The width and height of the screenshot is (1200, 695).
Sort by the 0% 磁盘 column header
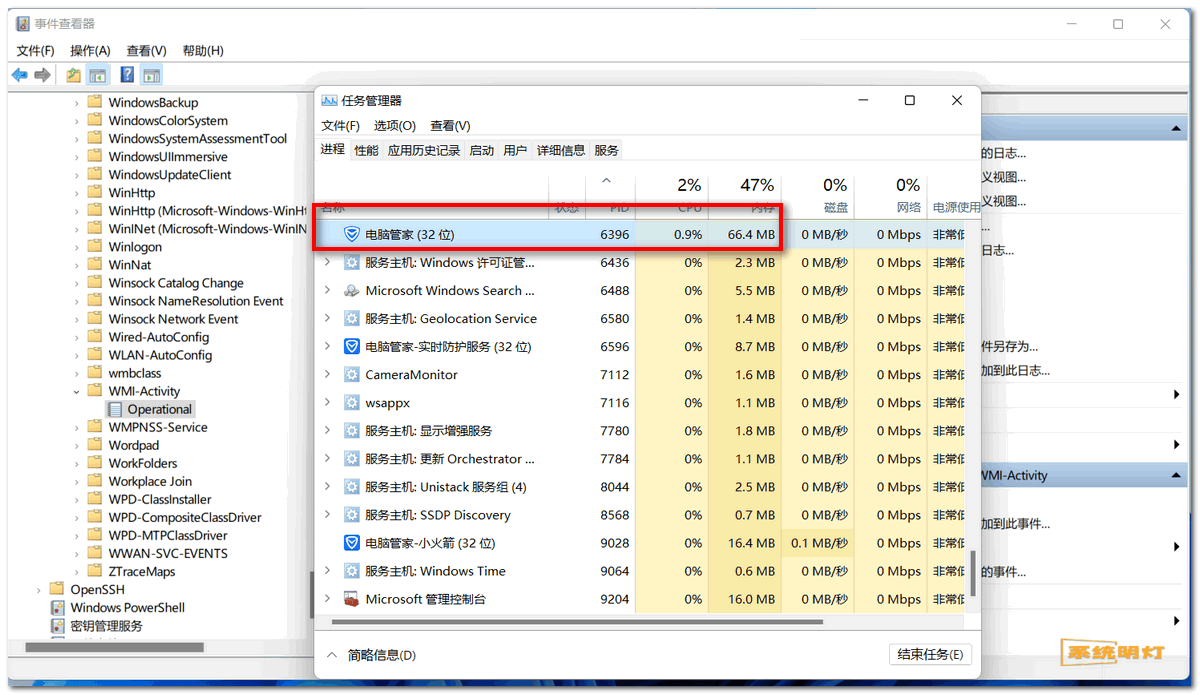click(818, 195)
